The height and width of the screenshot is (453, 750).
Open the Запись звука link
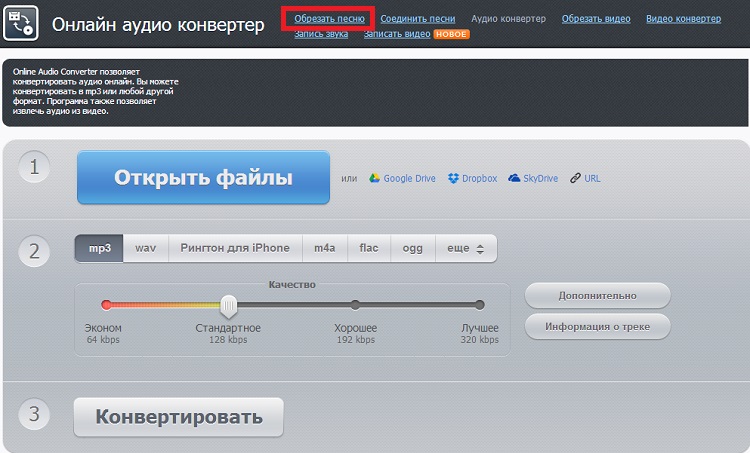(321, 34)
